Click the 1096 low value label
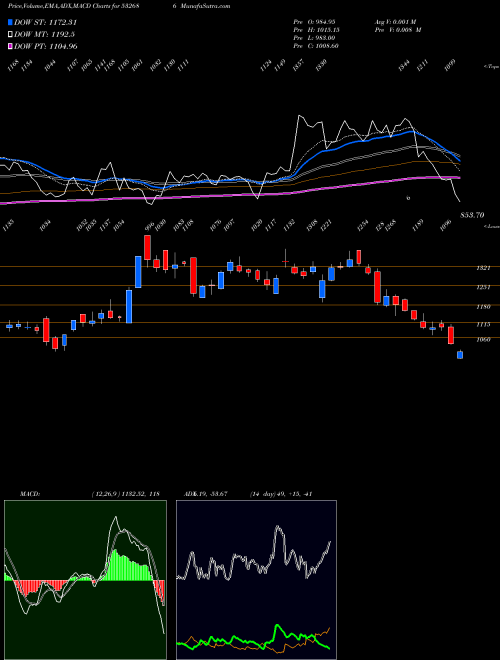500x660 pixels. (446, 225)
